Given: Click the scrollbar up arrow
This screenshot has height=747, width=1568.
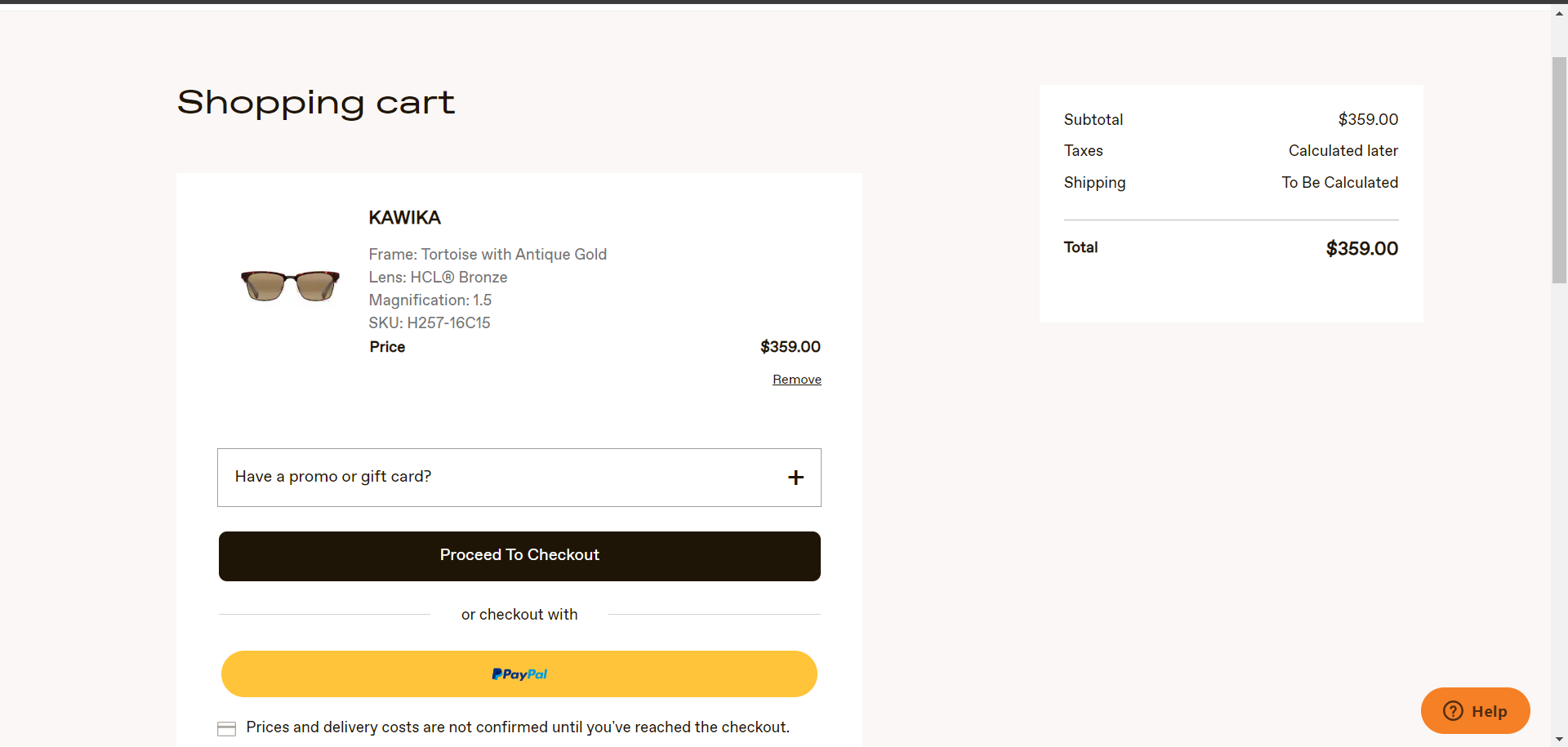Looking at the screenshot, I should [1559, 14].
